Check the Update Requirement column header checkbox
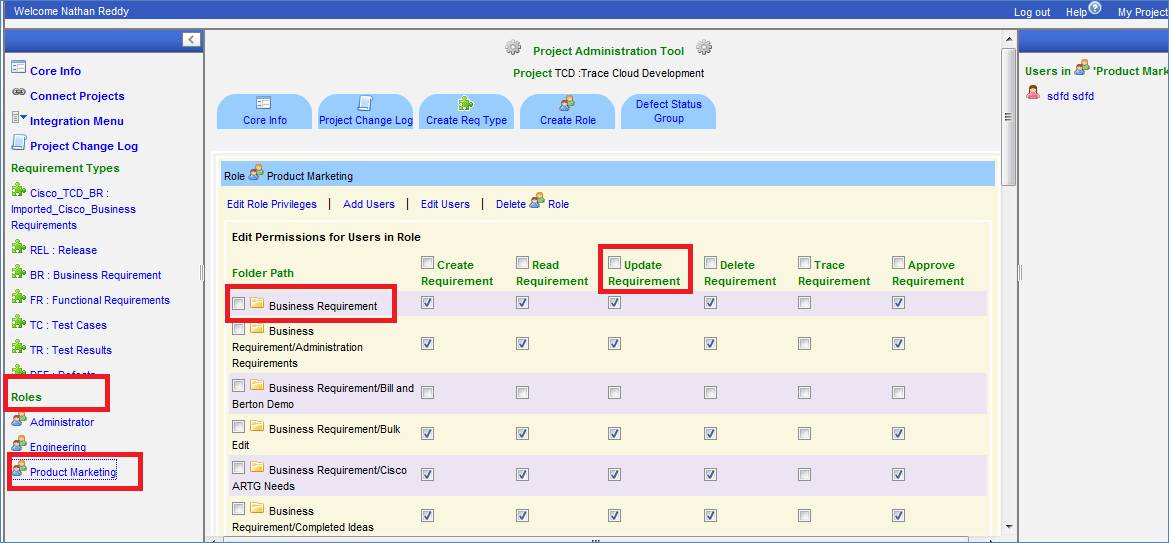The height and width of the screenshot is (543, 1169). click(x=614, y=263)
